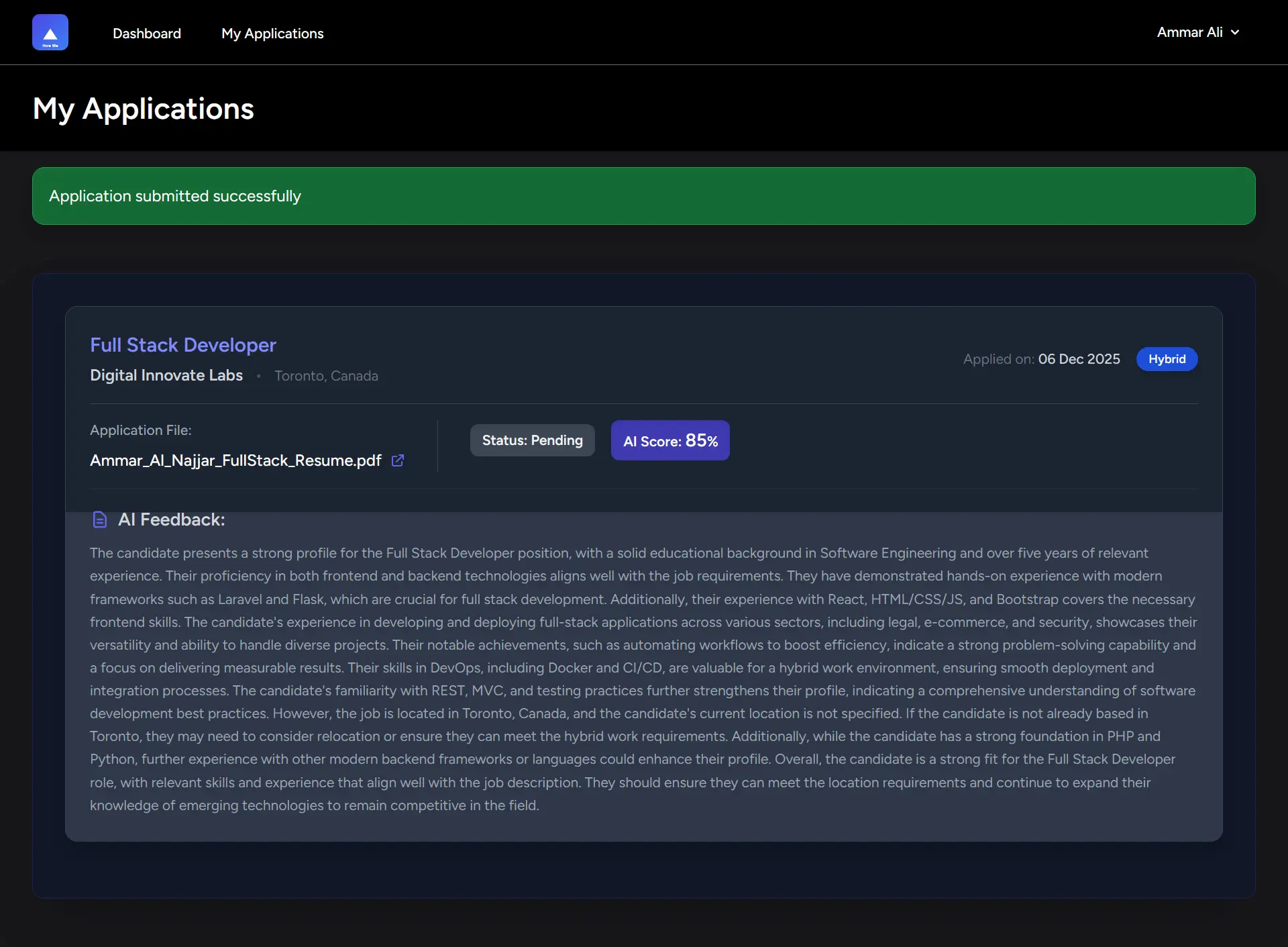
Task: Click the Hybrid work type tag
Action: tap(1167, 359)
